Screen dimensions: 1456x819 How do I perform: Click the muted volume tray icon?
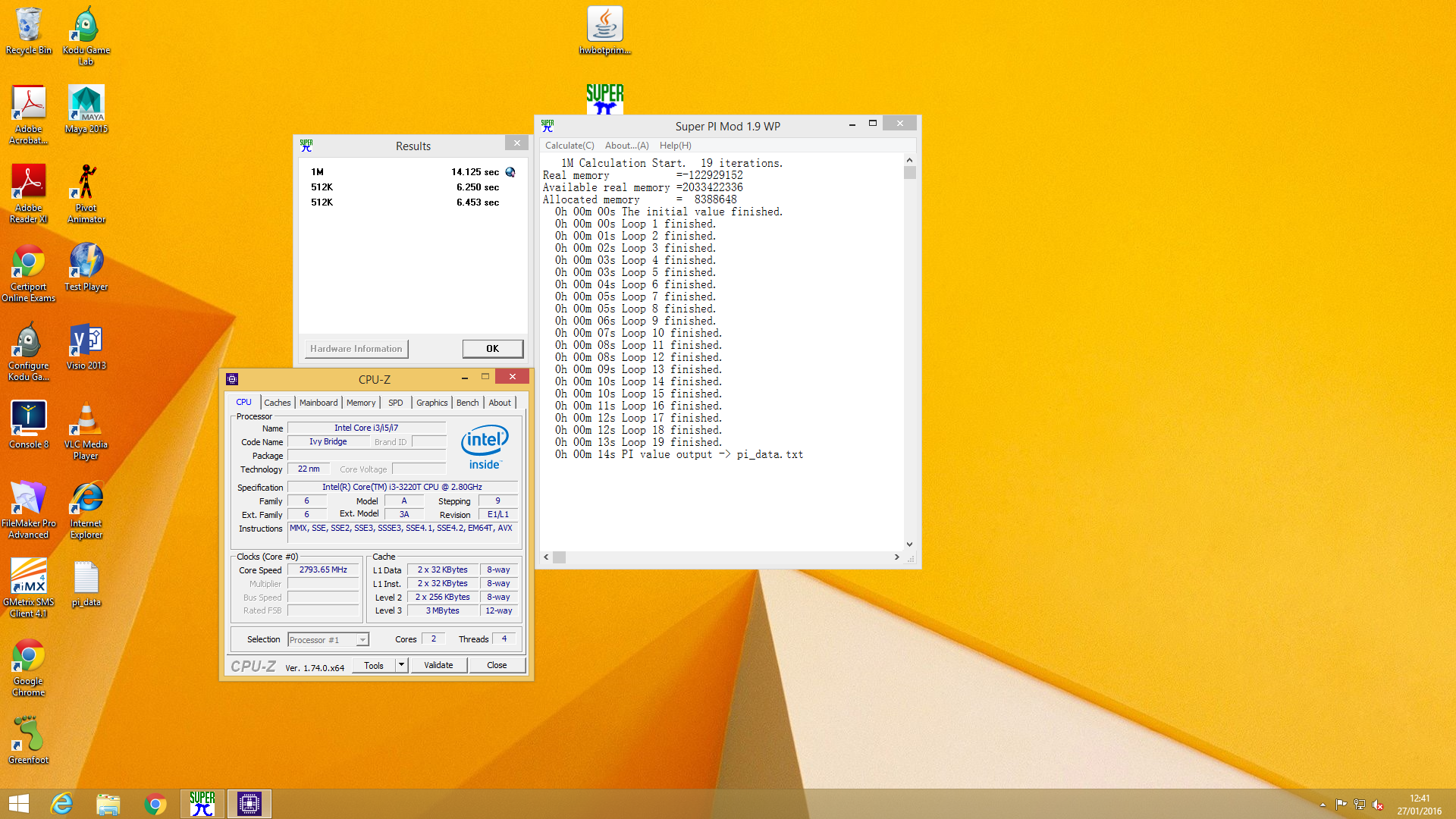point(1378,805)
